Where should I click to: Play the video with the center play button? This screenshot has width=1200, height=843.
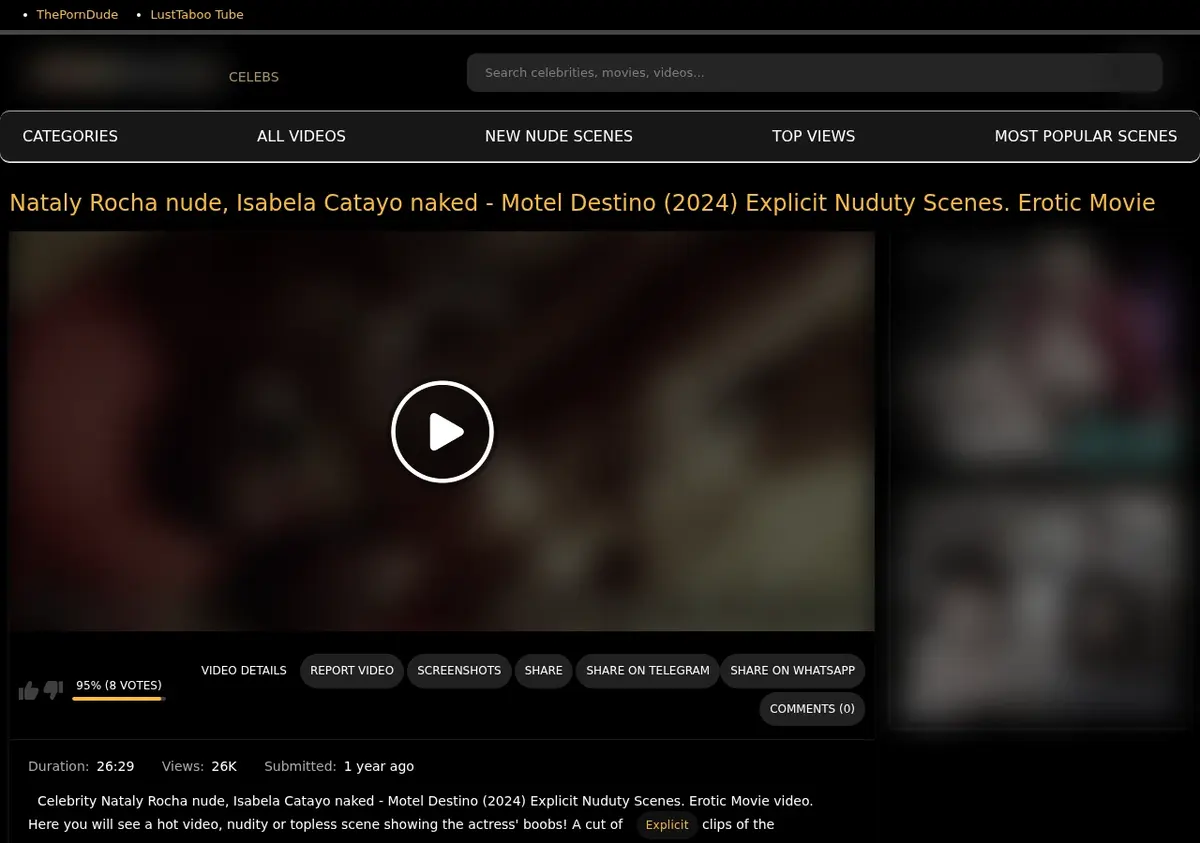(x=442, y=432)
